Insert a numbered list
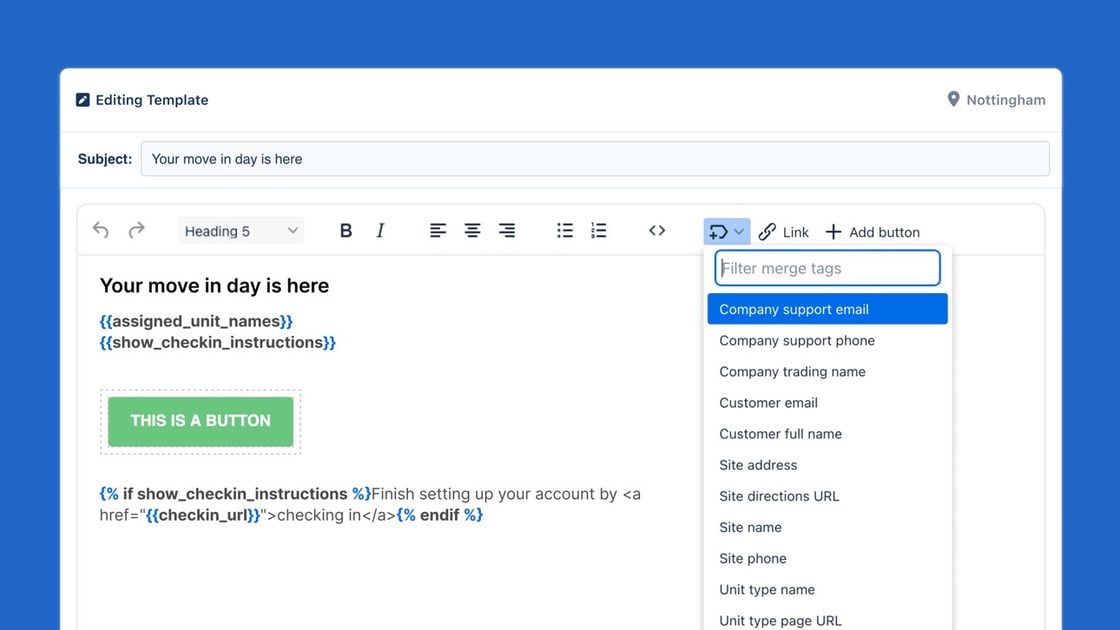1120x630 pixels. 599,231
